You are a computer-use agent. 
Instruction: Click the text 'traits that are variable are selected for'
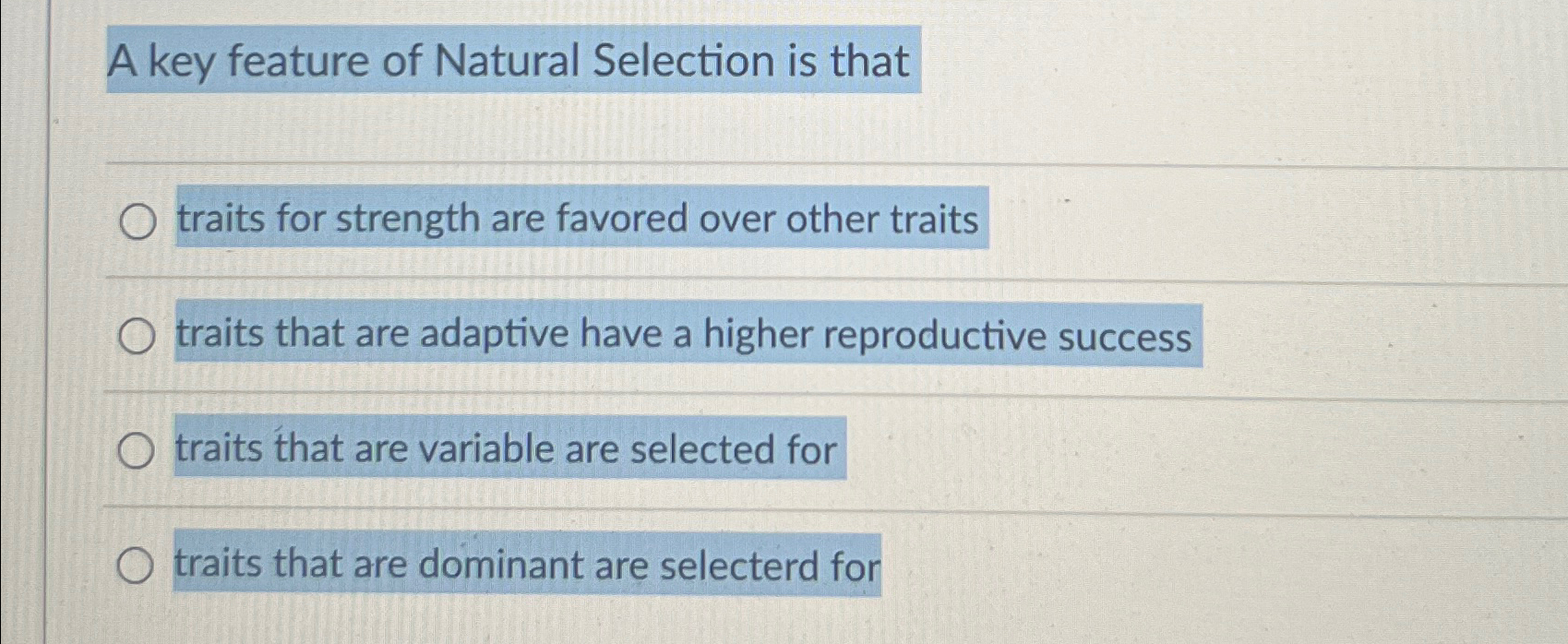(506, 449)
